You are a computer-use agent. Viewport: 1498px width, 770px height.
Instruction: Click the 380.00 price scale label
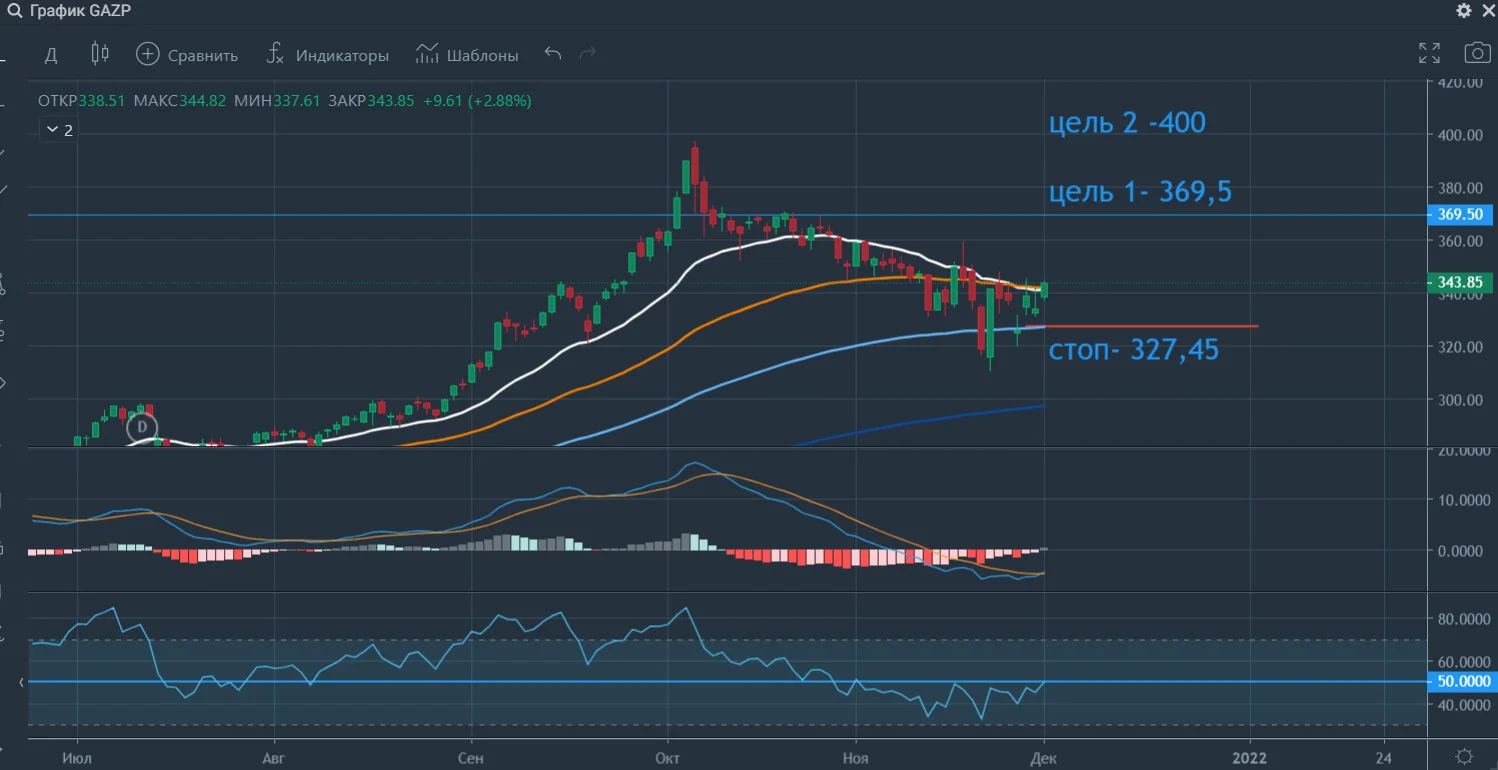point(1458,188)
